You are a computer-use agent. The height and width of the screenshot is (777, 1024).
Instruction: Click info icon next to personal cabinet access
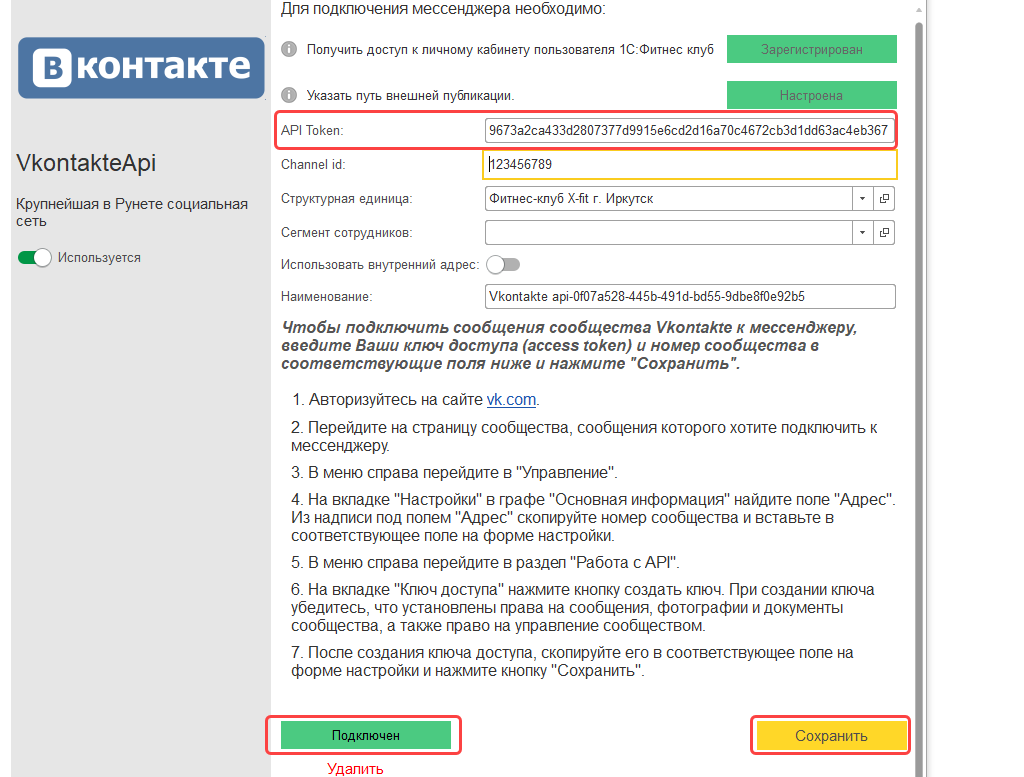click(289, 50)
